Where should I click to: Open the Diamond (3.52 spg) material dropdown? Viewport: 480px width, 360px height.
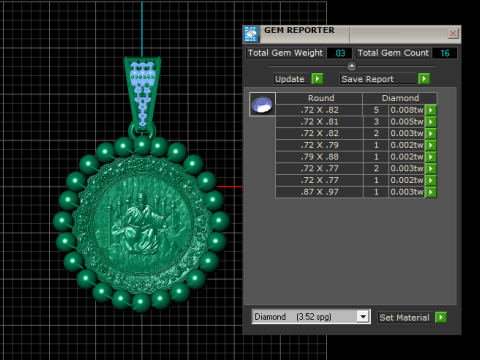[363, 316]
